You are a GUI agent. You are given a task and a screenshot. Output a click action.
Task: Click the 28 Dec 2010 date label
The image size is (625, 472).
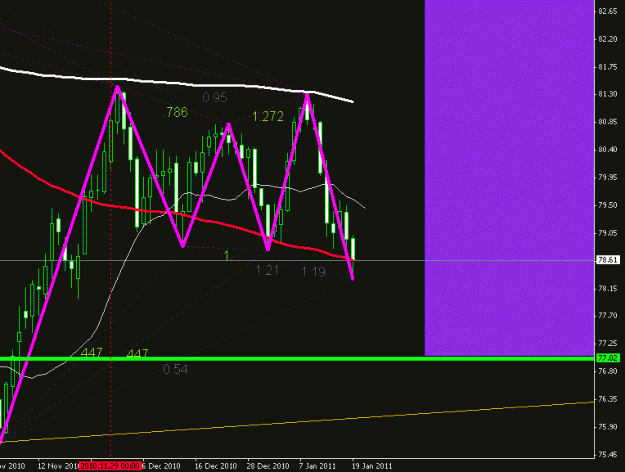coord(268,466)
